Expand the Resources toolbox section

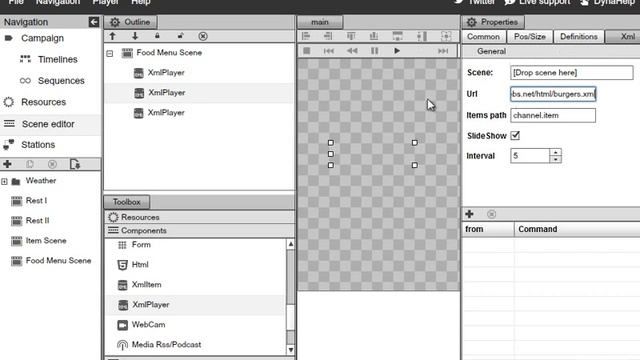point(199,217)
